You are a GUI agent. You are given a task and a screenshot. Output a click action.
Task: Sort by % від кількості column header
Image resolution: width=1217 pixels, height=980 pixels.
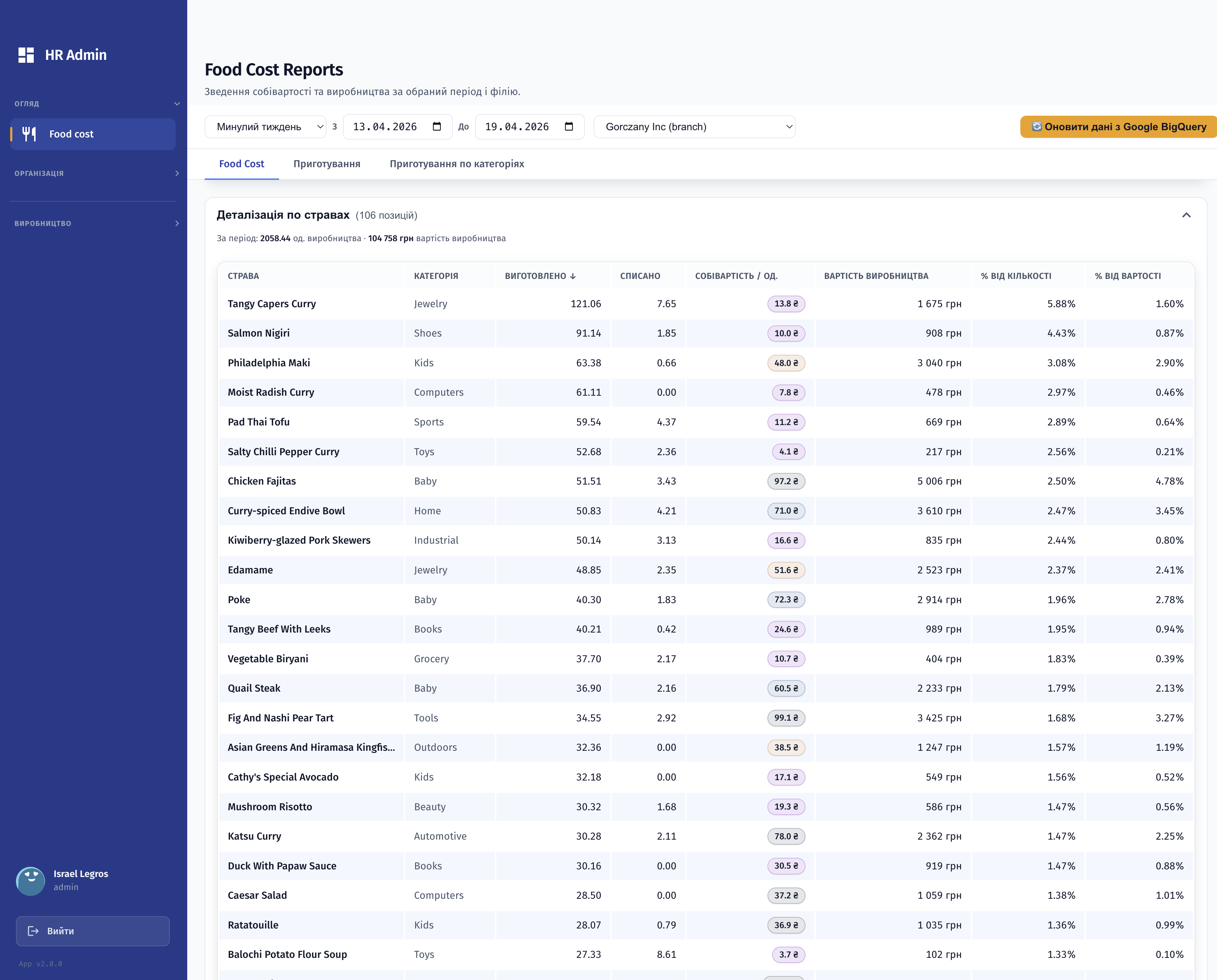coord(1016,276)
